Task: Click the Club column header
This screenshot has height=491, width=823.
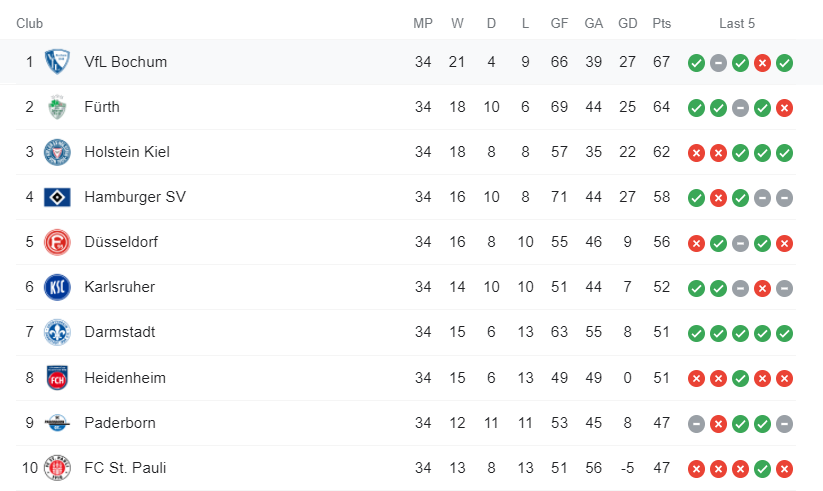Action: 29,24
